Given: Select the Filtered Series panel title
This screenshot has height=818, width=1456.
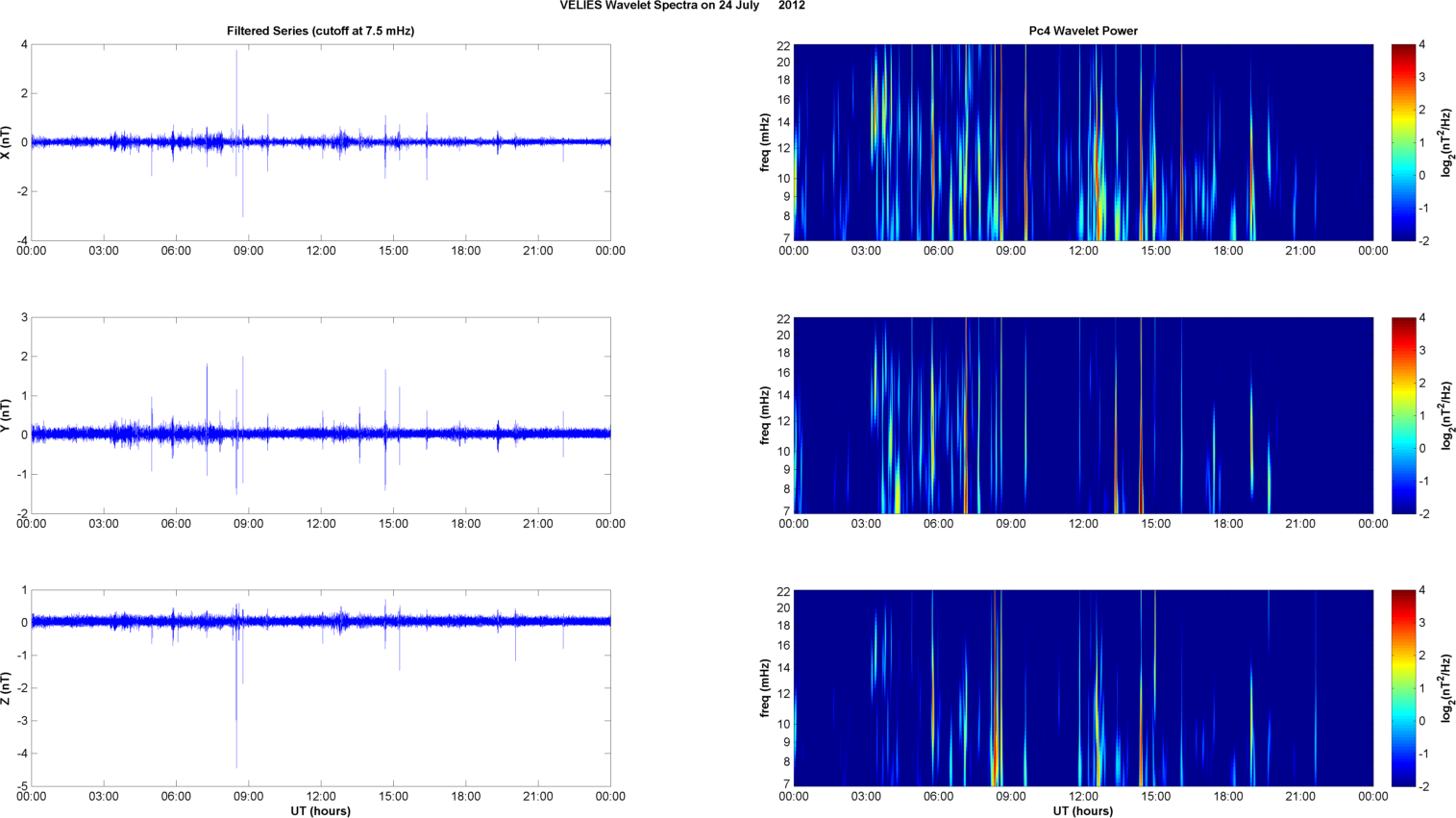Looking at the screenshot, I should click(320, 31).
